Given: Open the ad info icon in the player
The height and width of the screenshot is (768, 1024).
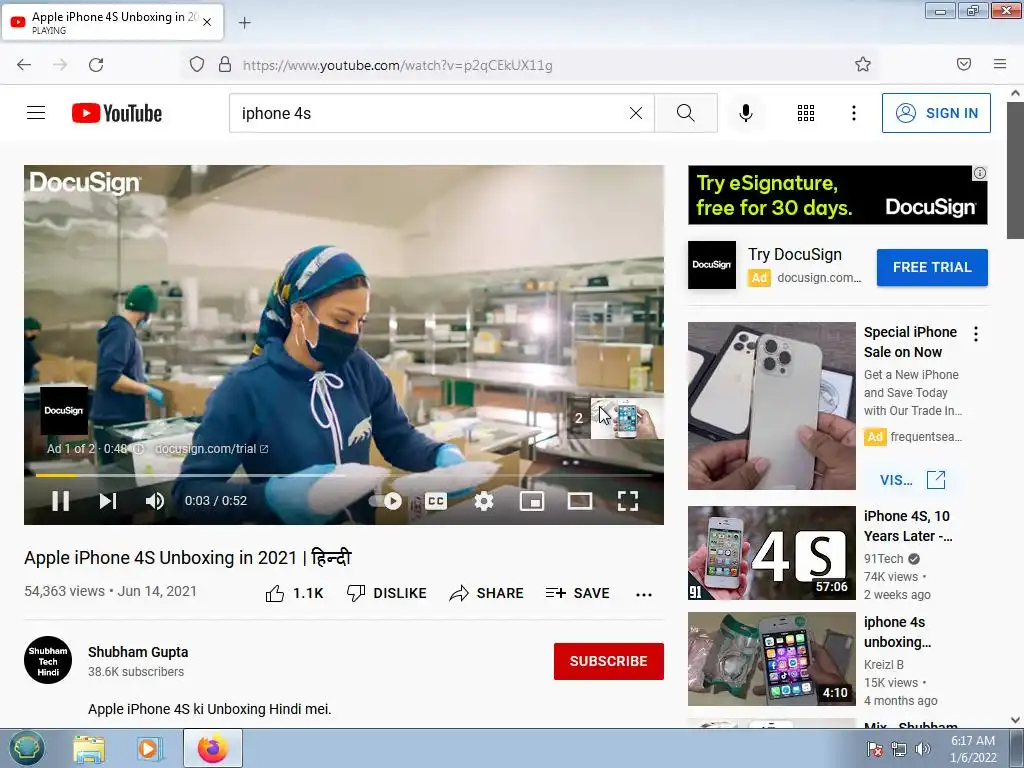Looking at the screenshot, I should (138, 449).
